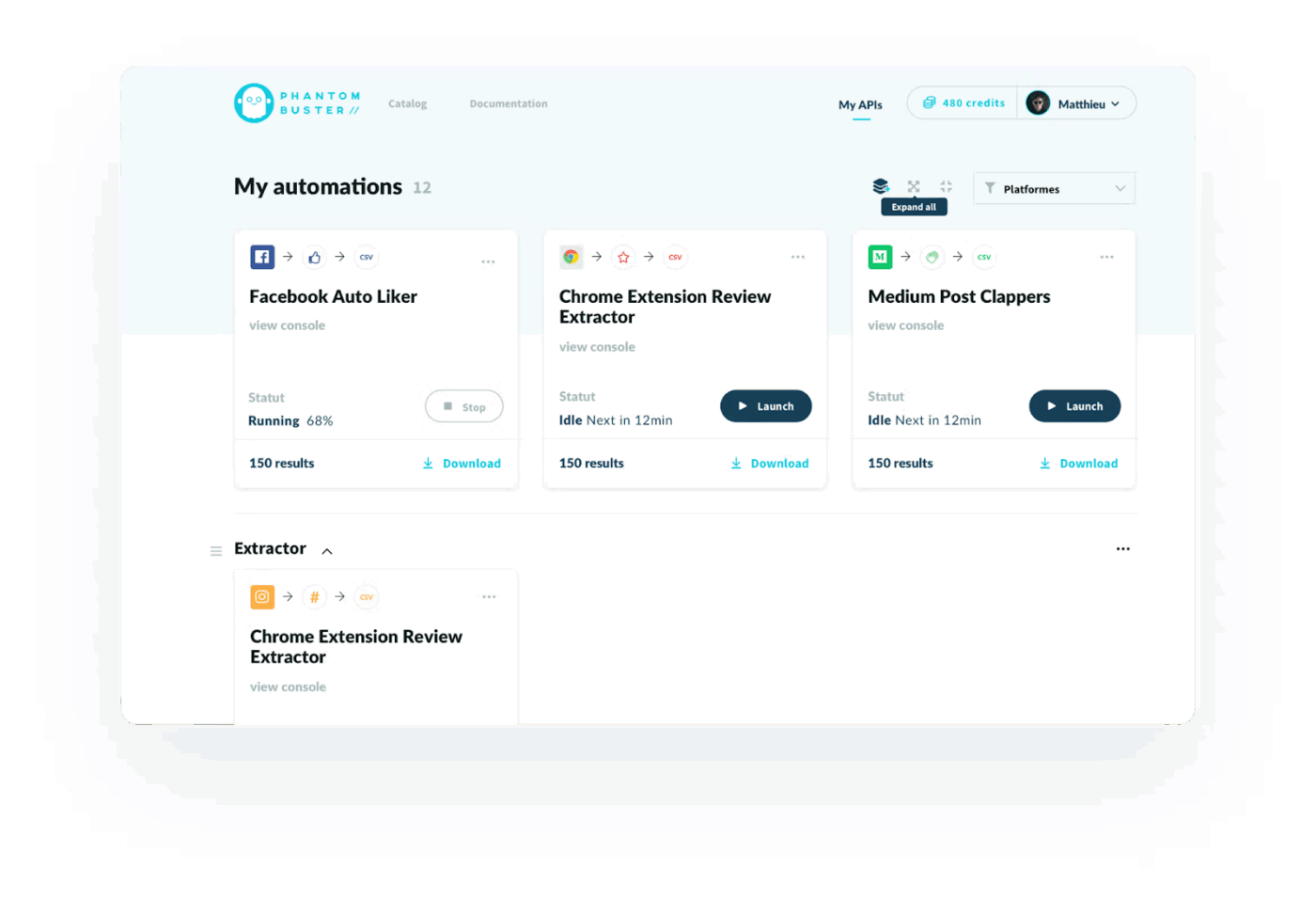This screenshot has height=900, width=1316.
Task: Click the Expand all icon
Action: [913, 186]
